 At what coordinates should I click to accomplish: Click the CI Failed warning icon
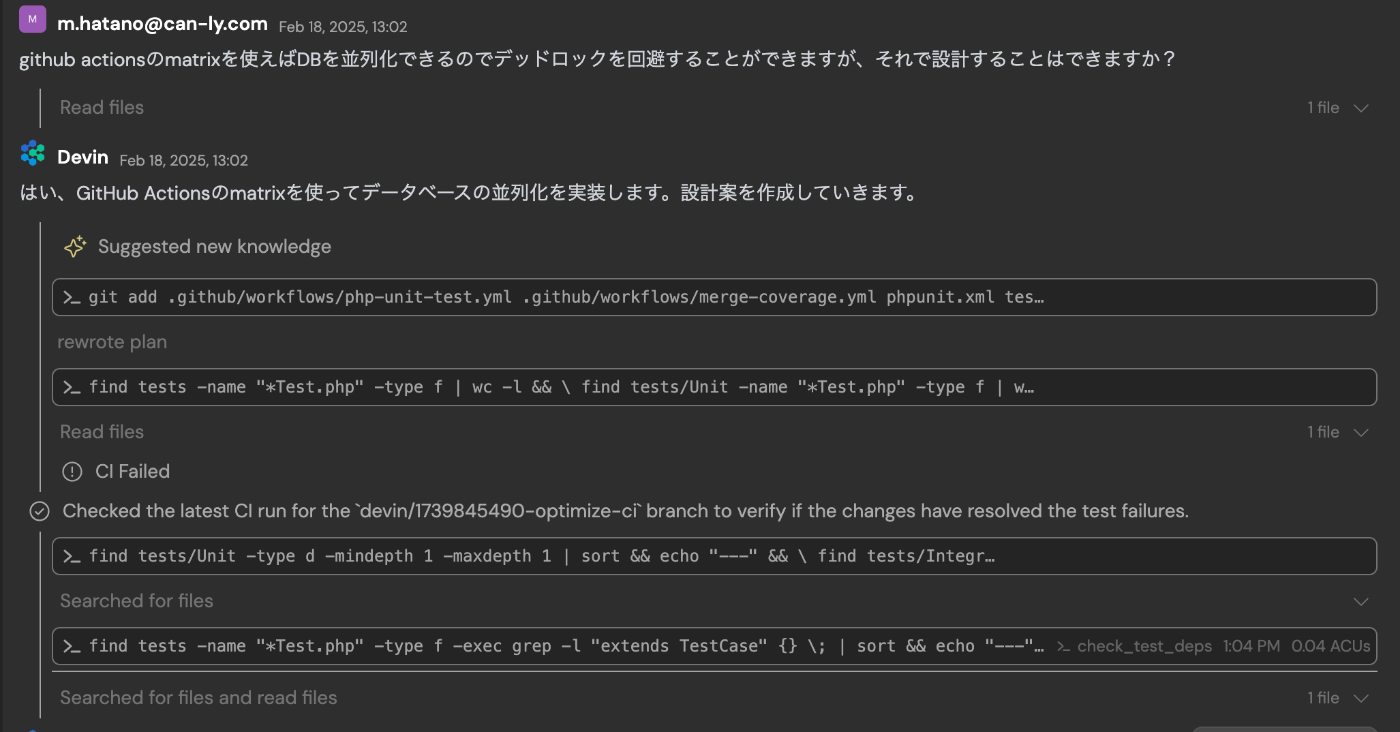coord(72,471)
